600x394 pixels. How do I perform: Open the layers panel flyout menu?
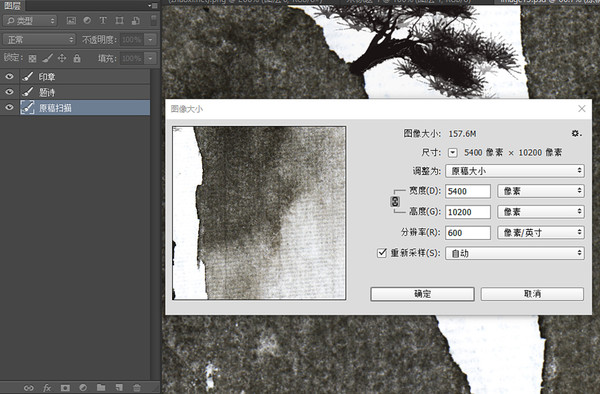click(153, 6)
